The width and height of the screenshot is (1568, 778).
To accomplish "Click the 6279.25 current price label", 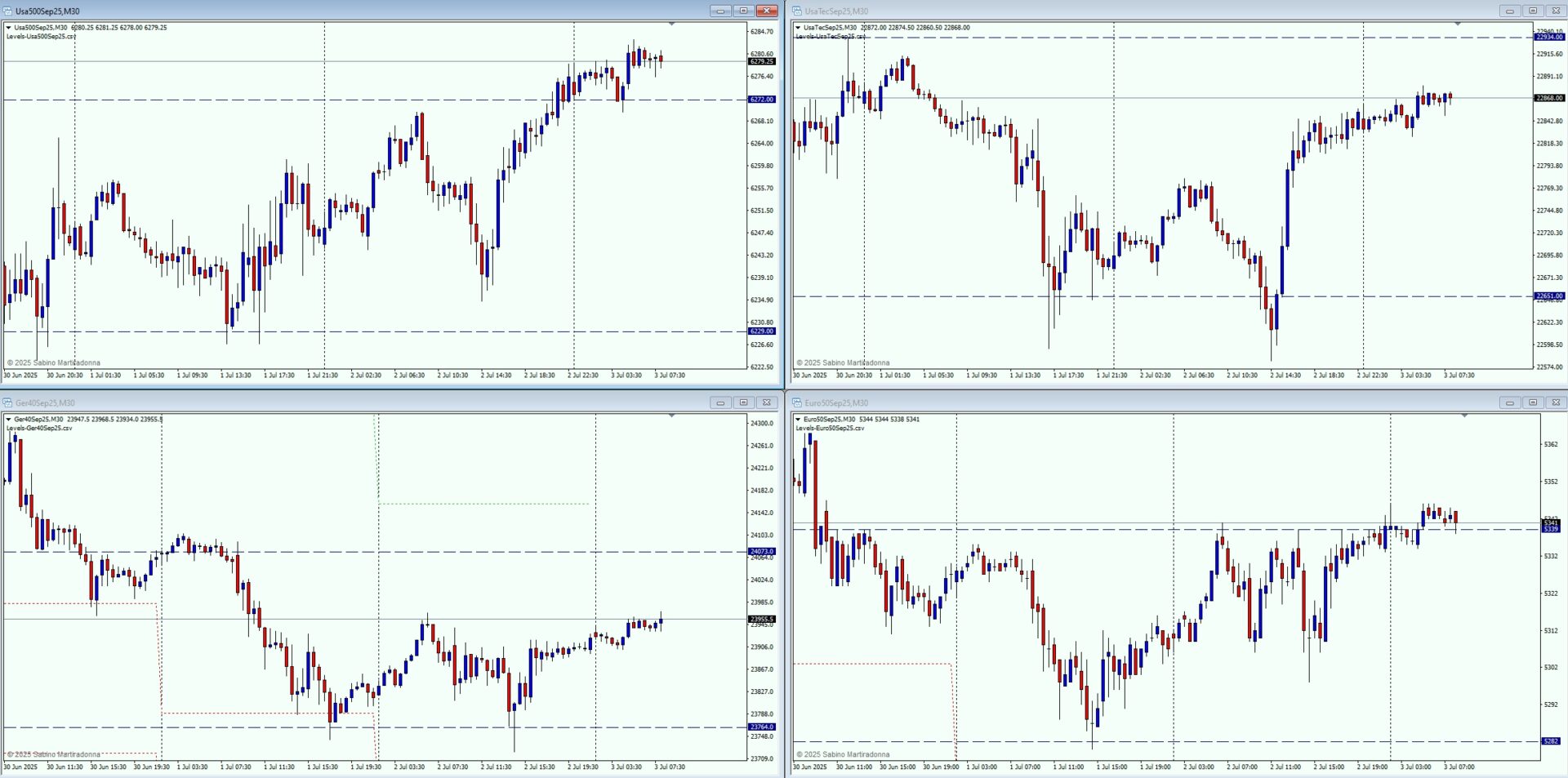I will pyautogui.click(x=762, y=61).
